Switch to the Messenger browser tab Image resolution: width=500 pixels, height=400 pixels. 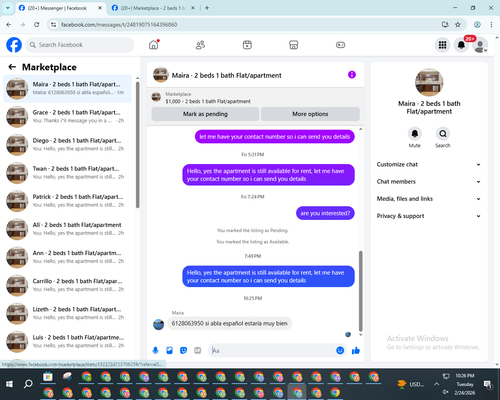(57, 8)
